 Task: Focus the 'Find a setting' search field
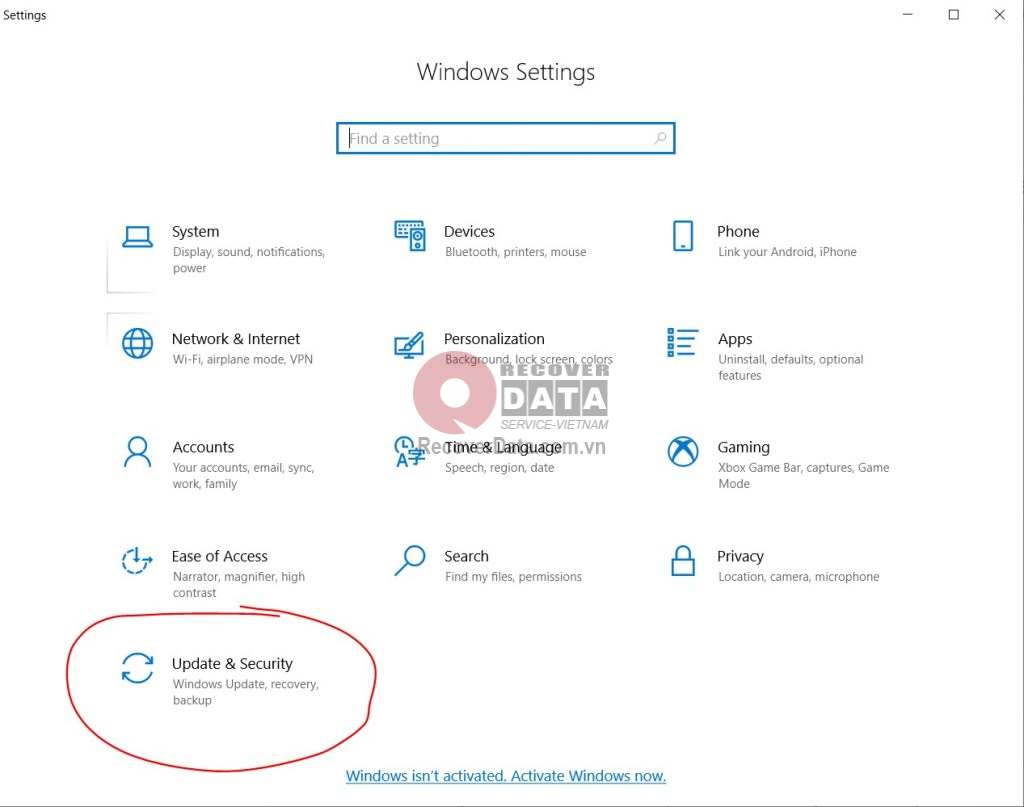pyautogui.click(x=505, y=138)
